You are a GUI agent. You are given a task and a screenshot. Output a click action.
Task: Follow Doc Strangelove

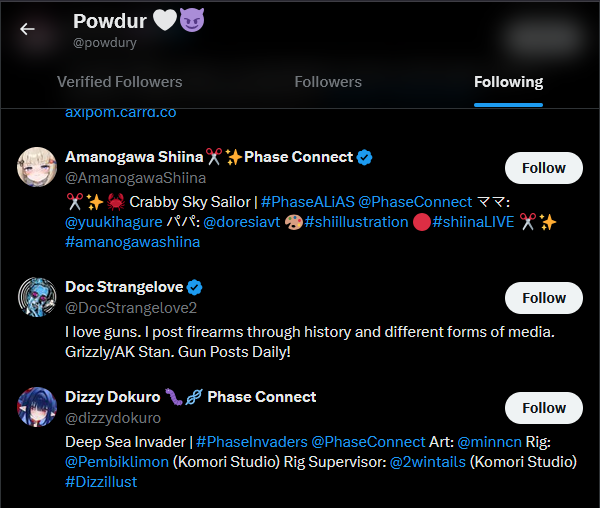tap(544, 298)
